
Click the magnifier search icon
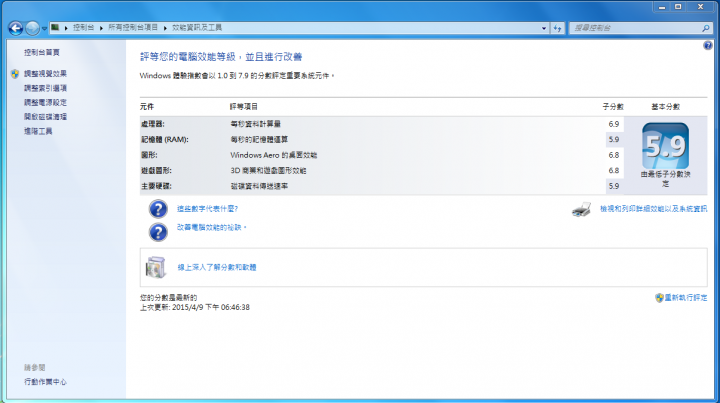click(706, 28)
